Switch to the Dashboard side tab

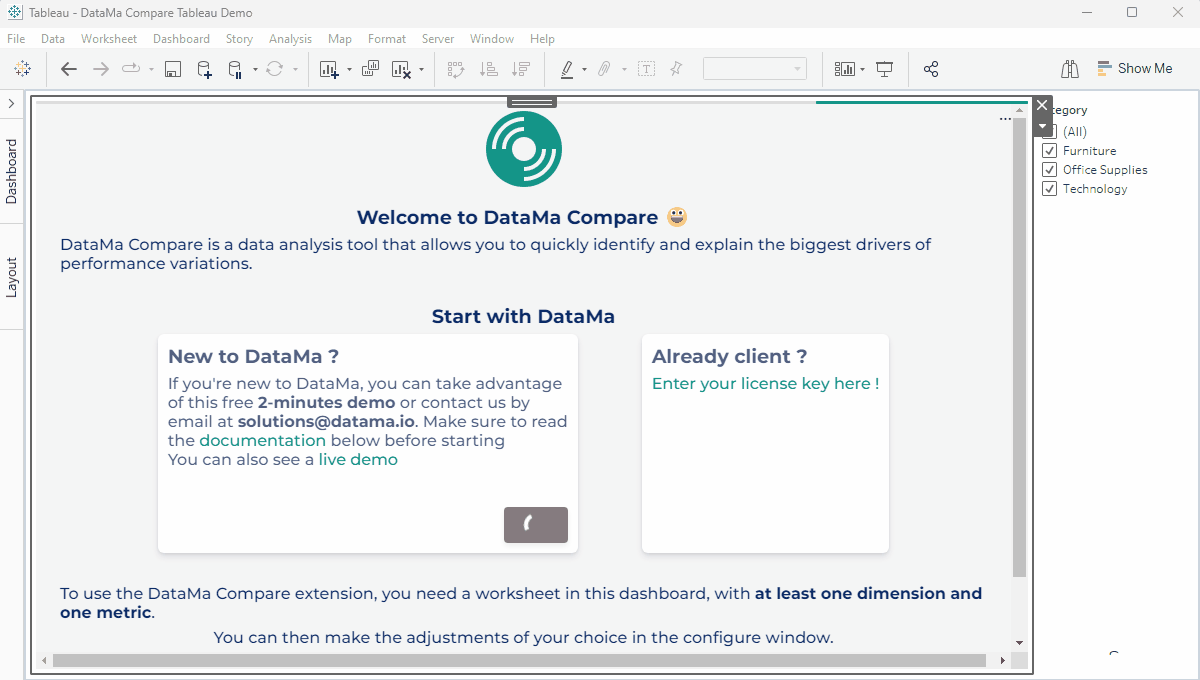point(12,171)
